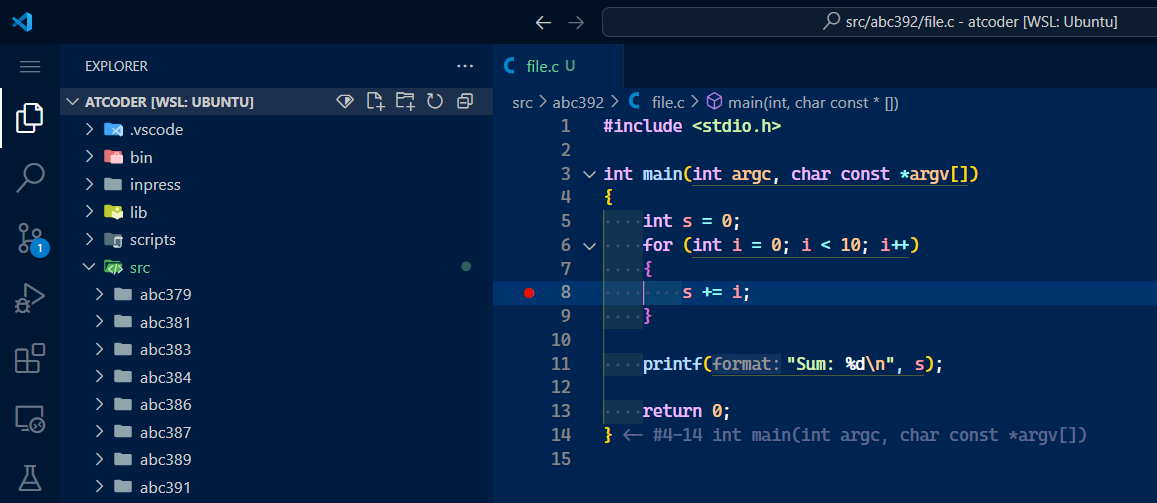Click the command center search box

point(880,22)
